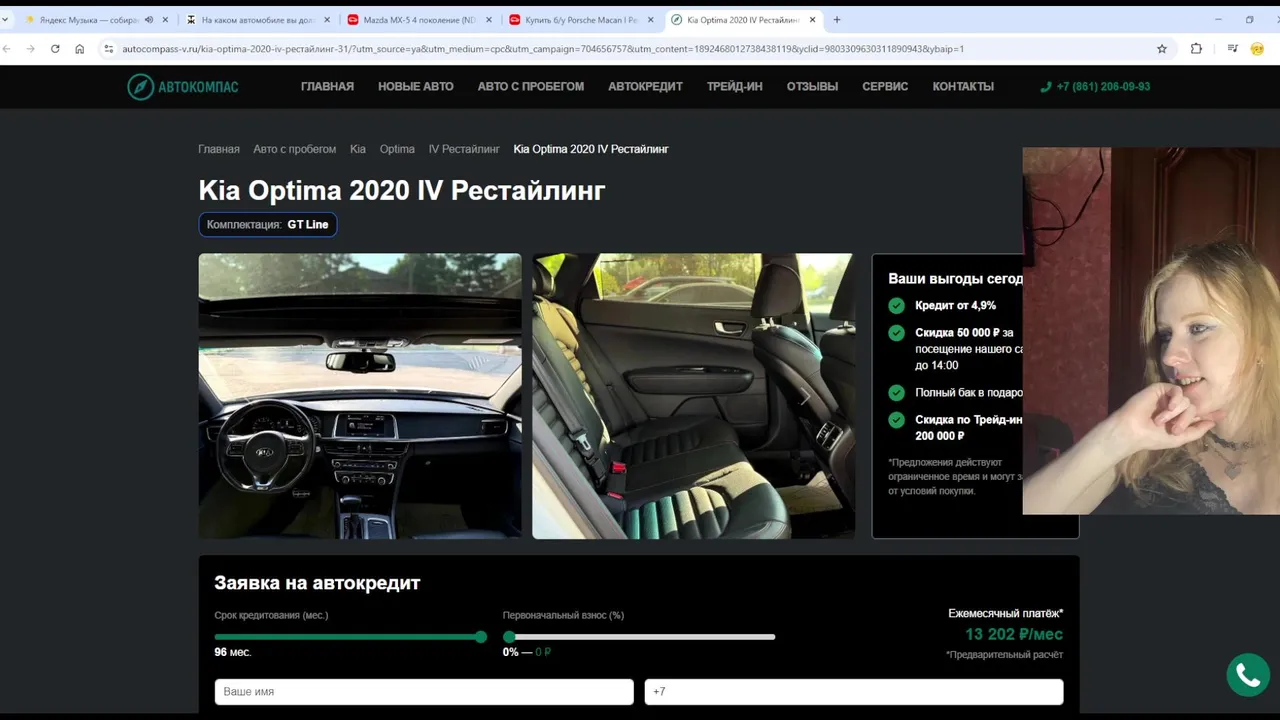Open the Отзывы menu item
The height and width of the screenshot is (720, 1280).
coord(812,87)
